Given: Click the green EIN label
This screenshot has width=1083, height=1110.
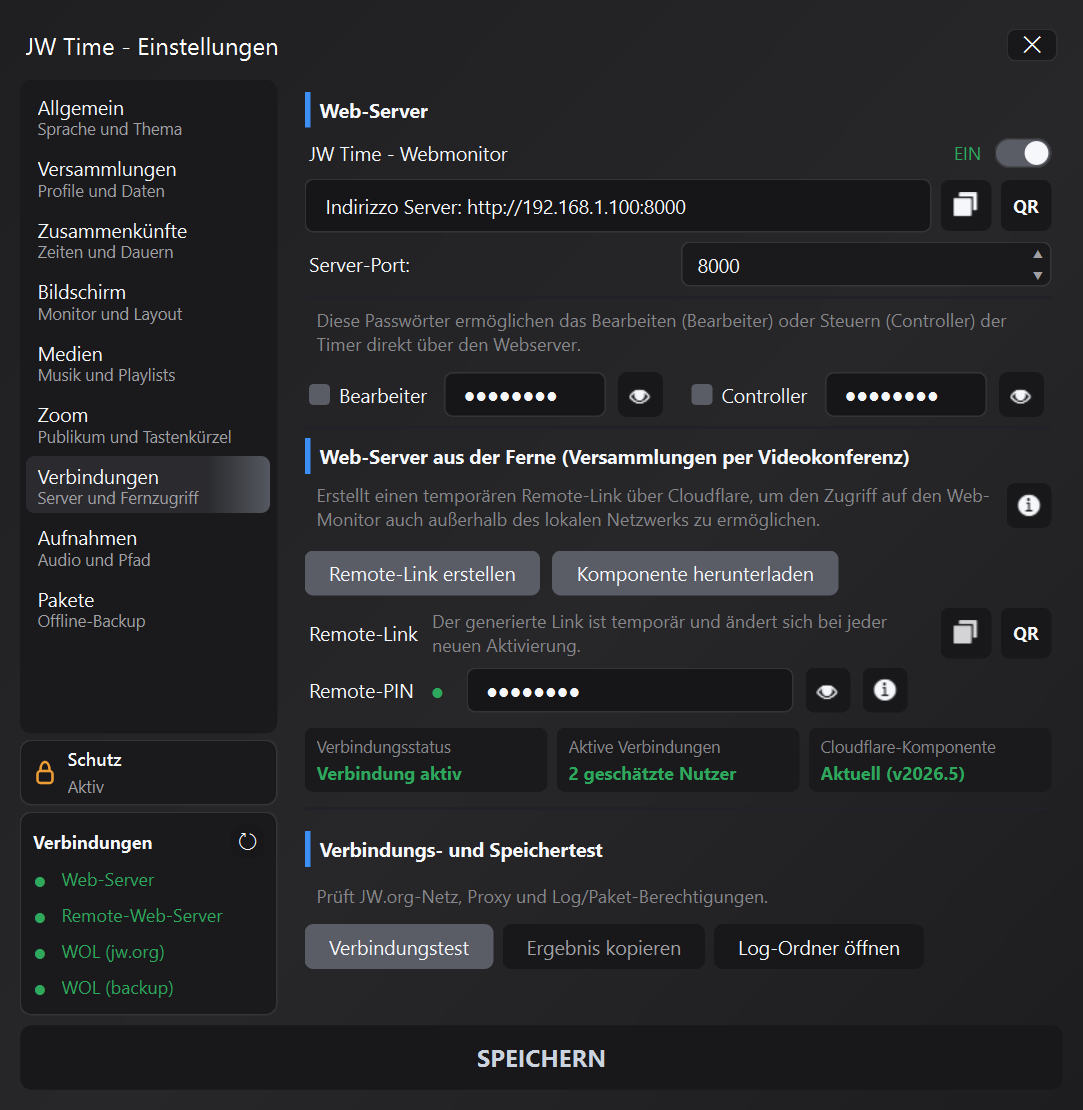Looking at the screenshot, I should [x=967, y=154].
